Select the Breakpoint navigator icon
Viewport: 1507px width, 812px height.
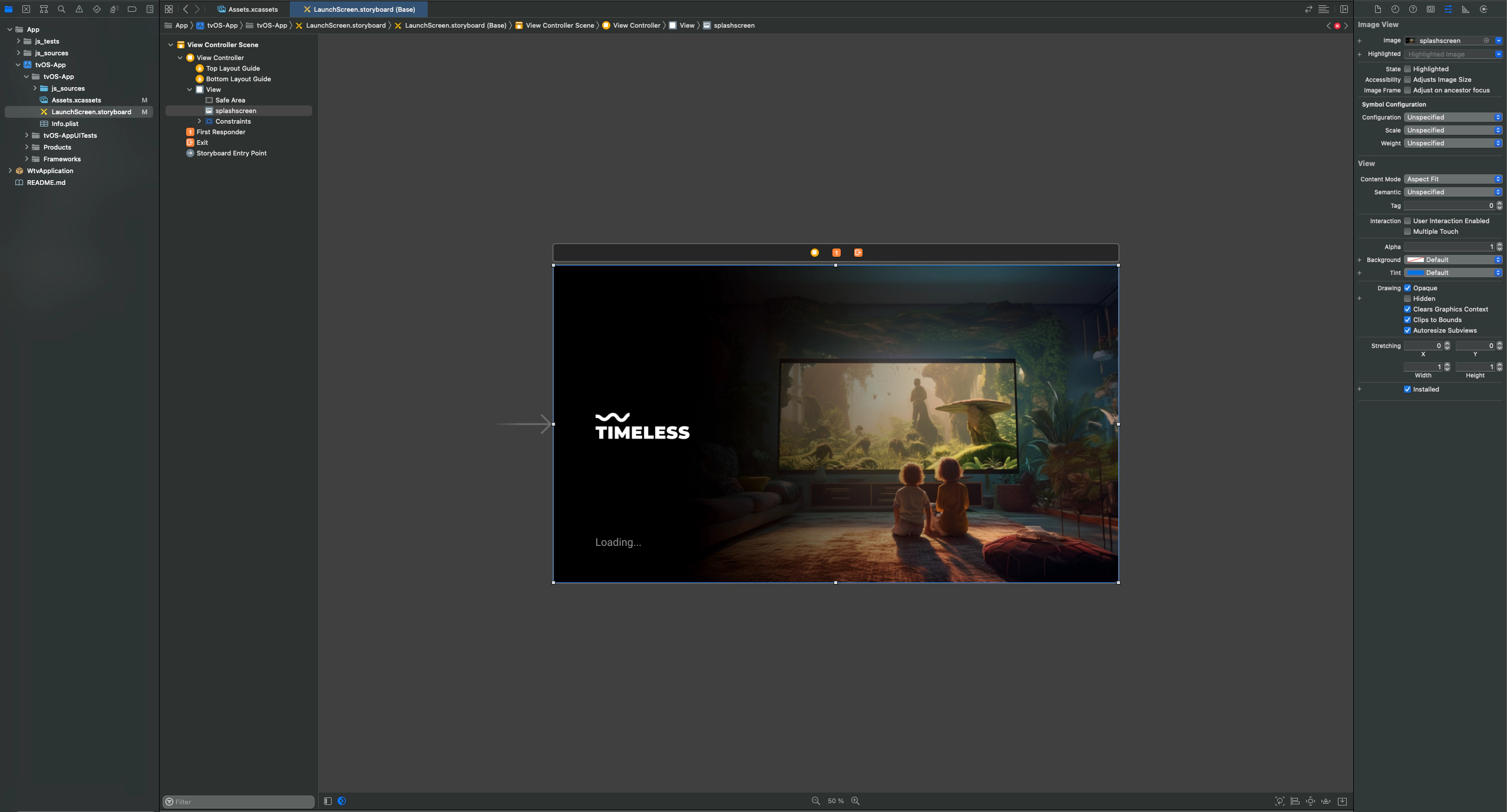point(131,9)
